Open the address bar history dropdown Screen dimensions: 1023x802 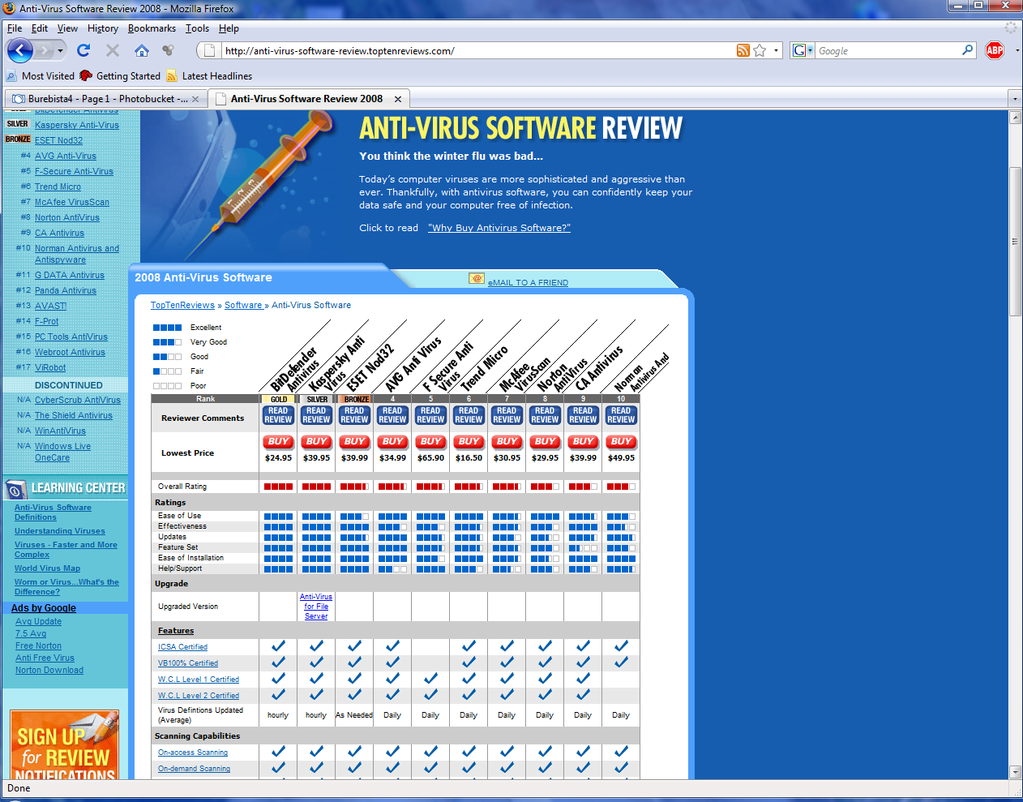tap(776, 50)
